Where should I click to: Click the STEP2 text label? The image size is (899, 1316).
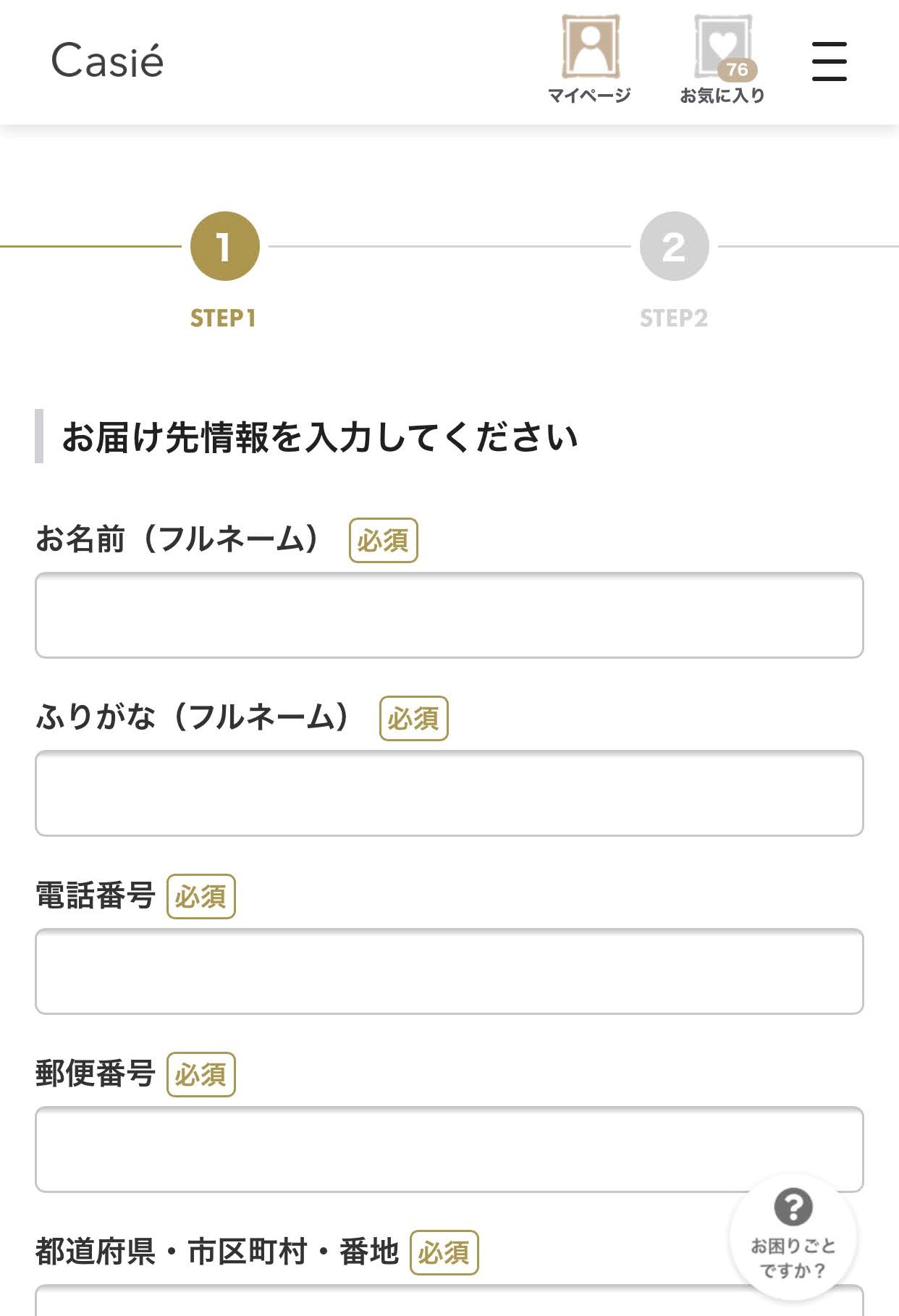point(674,319)
